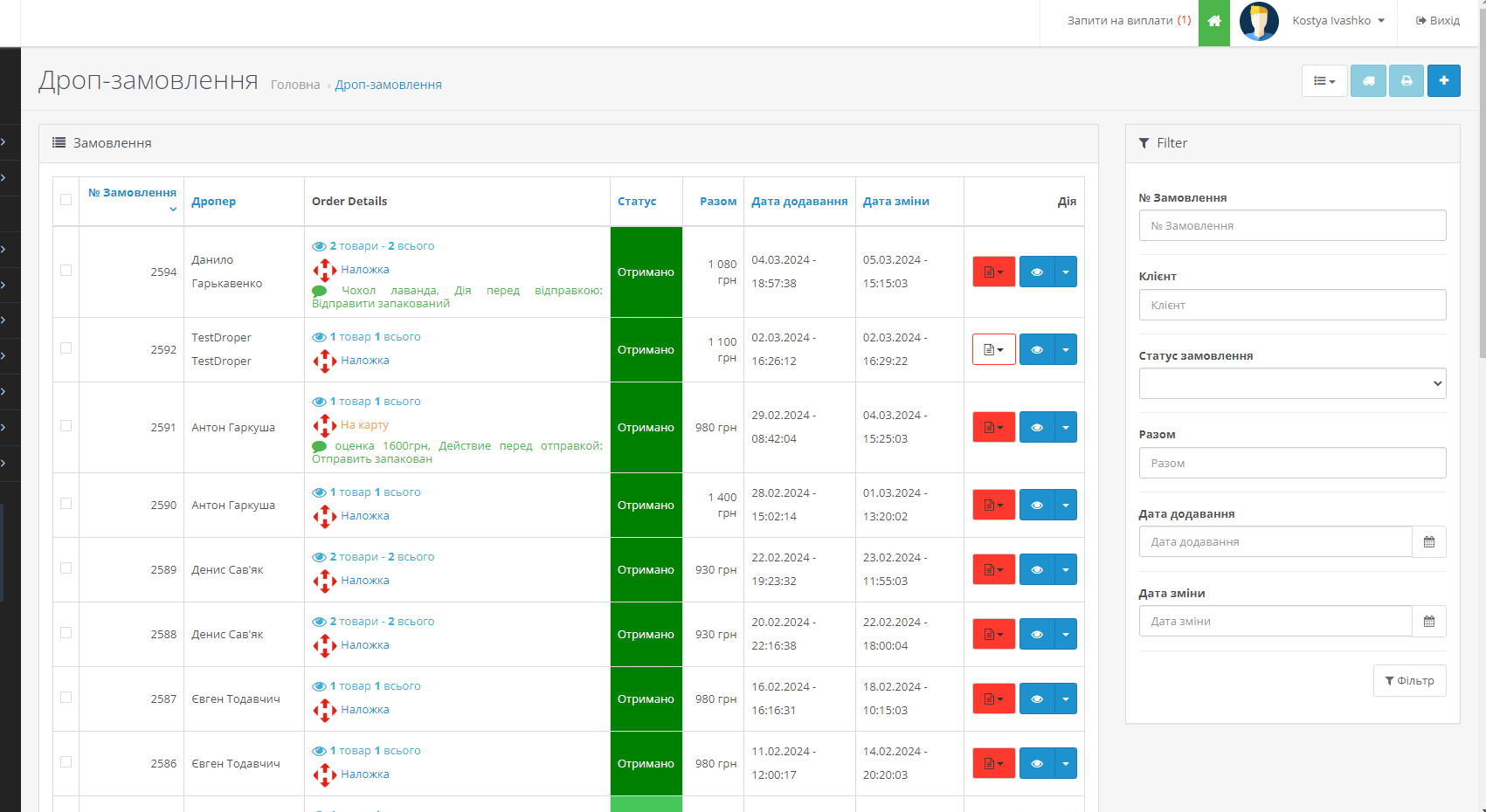This screenshot has height=812, width=1486.
Task: Open calendar picker for Дата додавання filter
Action: pos(1429,542)
